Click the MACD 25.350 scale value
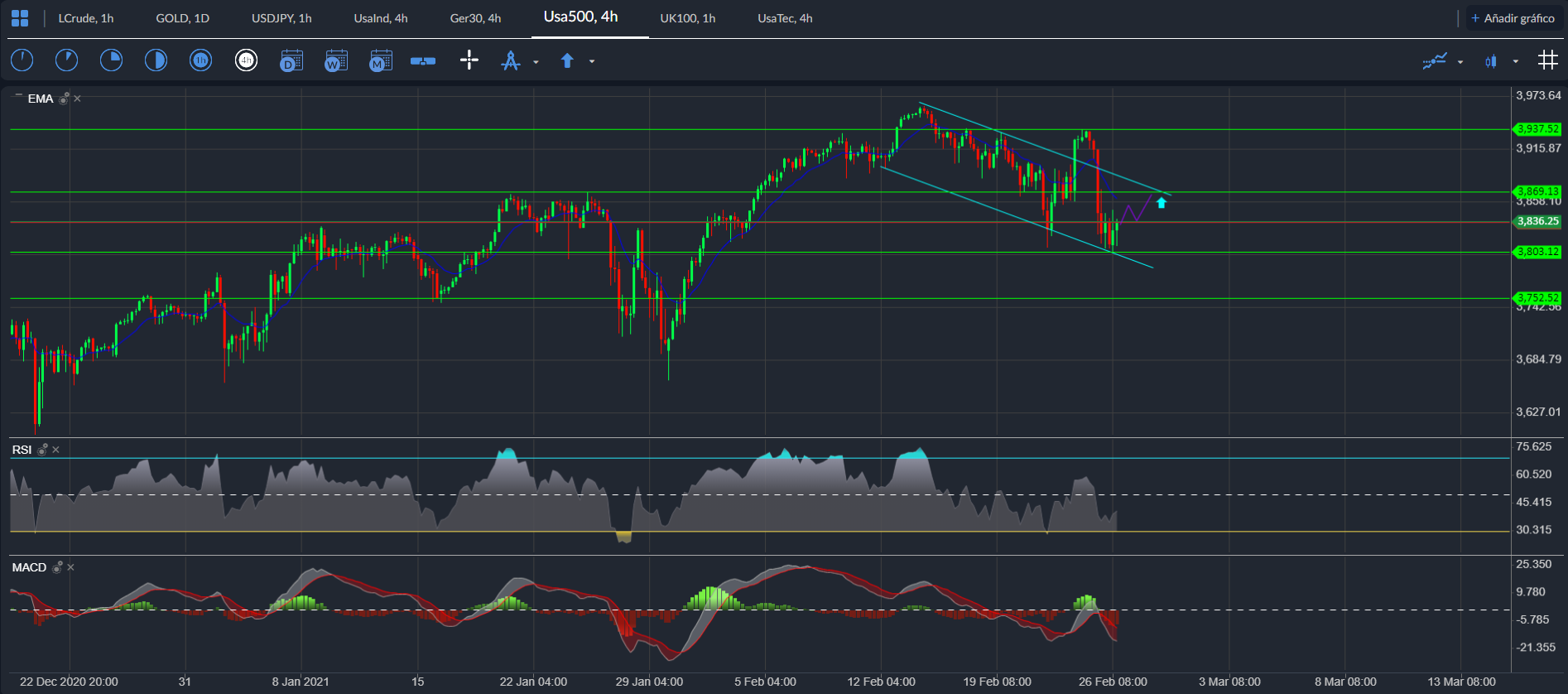The height and width of the screenshot is (694, 1568). [x=1534, y=564]
